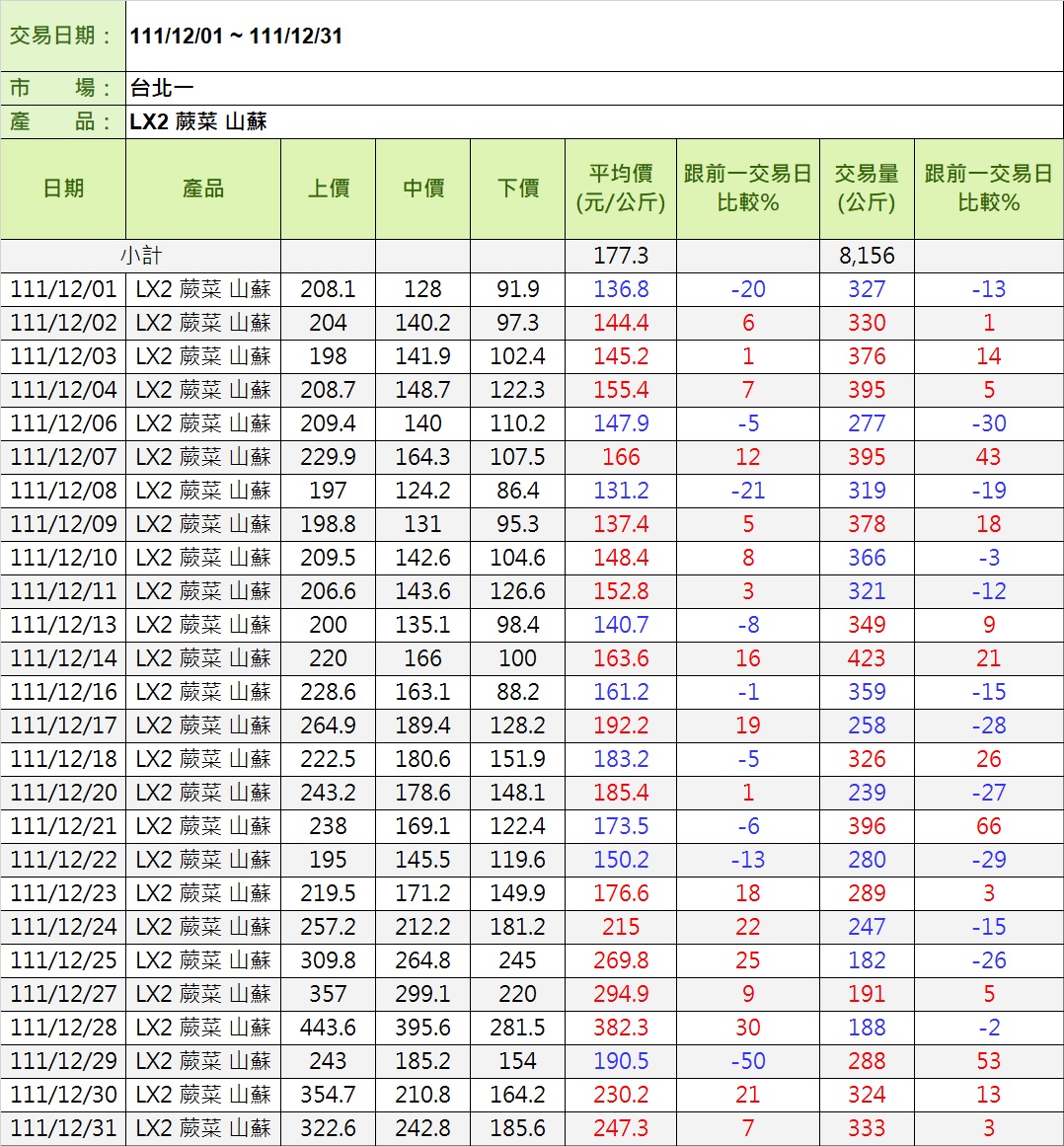1064x1146 pixels.
Task: Select the 111/12/14 trading volume 423
Action: [866, 658]
